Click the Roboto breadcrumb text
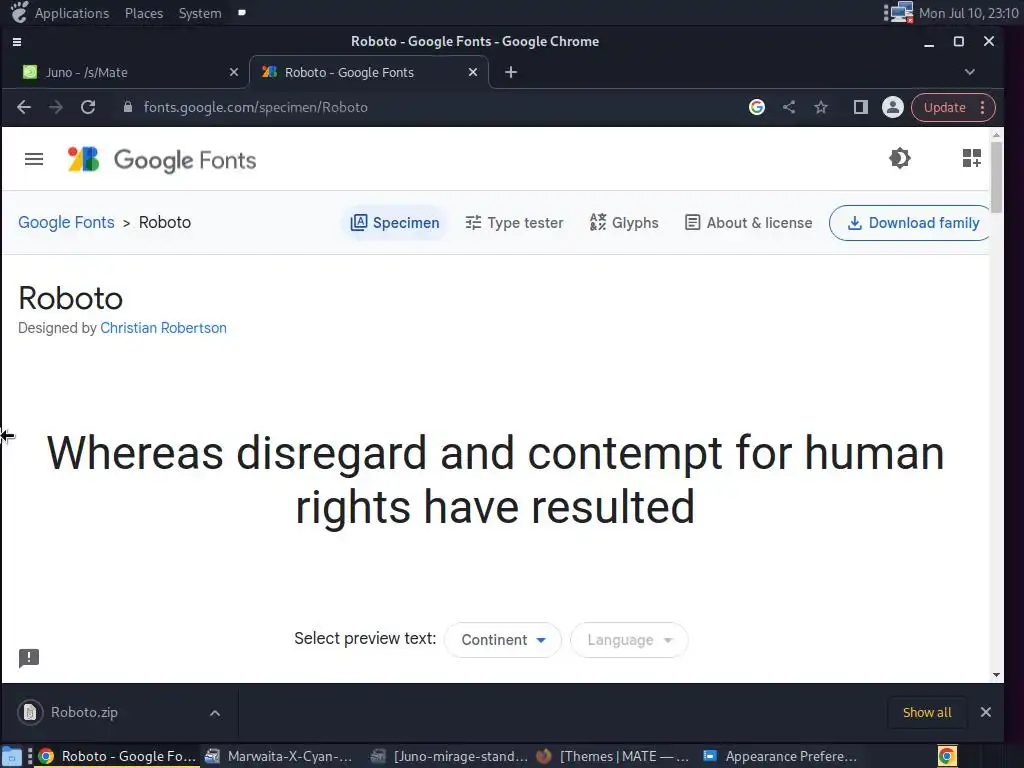The height and width of the screenshot is (768, 1024). (165, 223)
